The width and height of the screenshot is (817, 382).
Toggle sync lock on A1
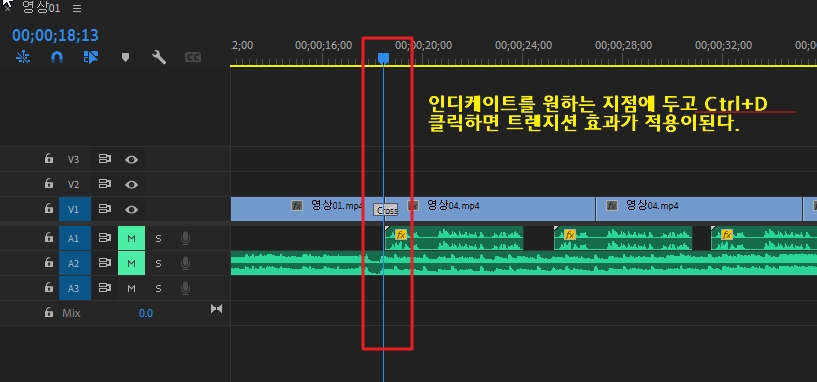105,238
